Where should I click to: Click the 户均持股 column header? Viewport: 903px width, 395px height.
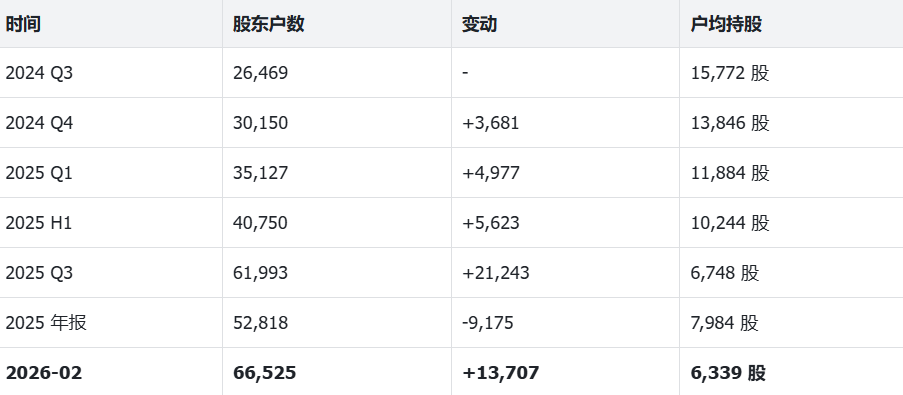coord(726,24)
